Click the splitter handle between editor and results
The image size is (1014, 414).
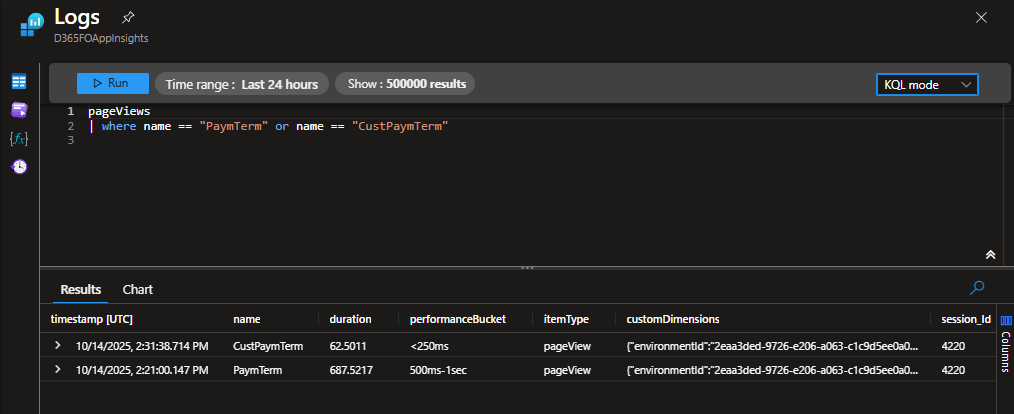(x=527, y=267)
